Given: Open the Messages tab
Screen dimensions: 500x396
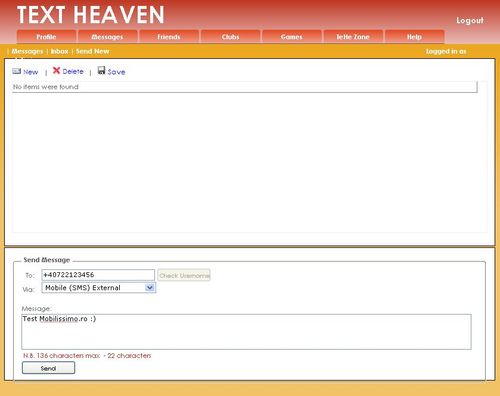Looking at the screenshot, I should pyautogui.click(x=107, y=37).
